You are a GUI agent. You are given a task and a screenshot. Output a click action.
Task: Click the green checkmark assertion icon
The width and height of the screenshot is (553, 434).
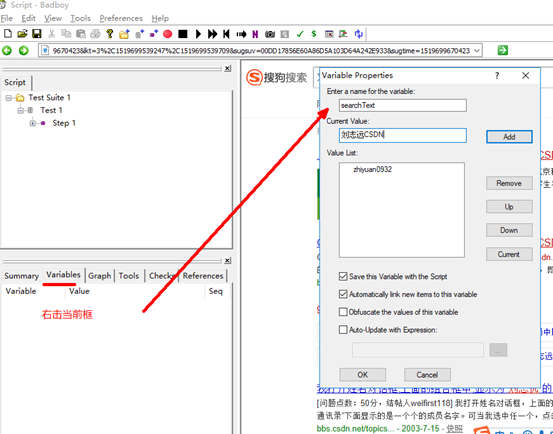click(x=300, y=34)
